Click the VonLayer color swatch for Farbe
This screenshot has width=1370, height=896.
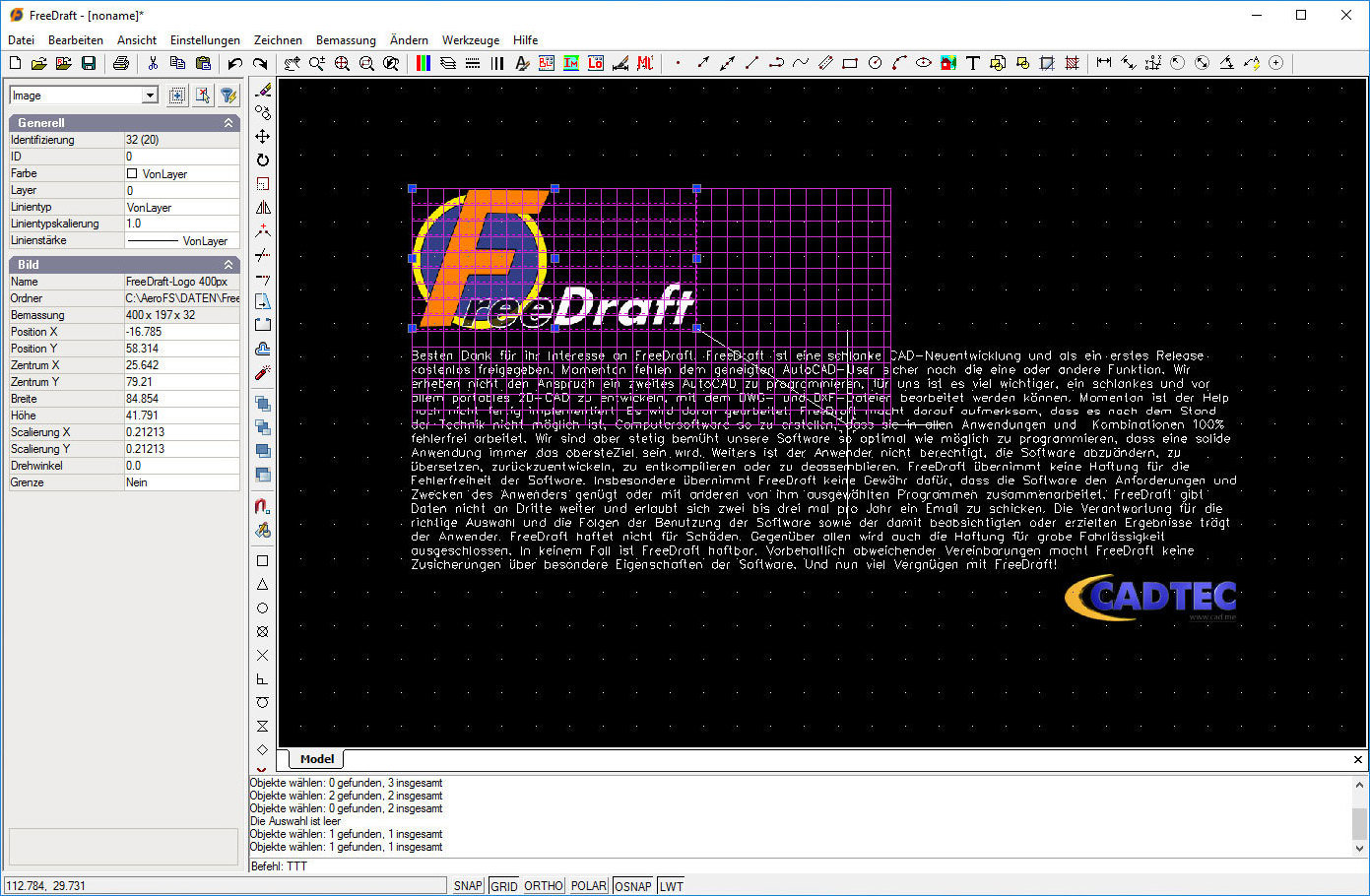pyautogui.click(x=133, y=173)
